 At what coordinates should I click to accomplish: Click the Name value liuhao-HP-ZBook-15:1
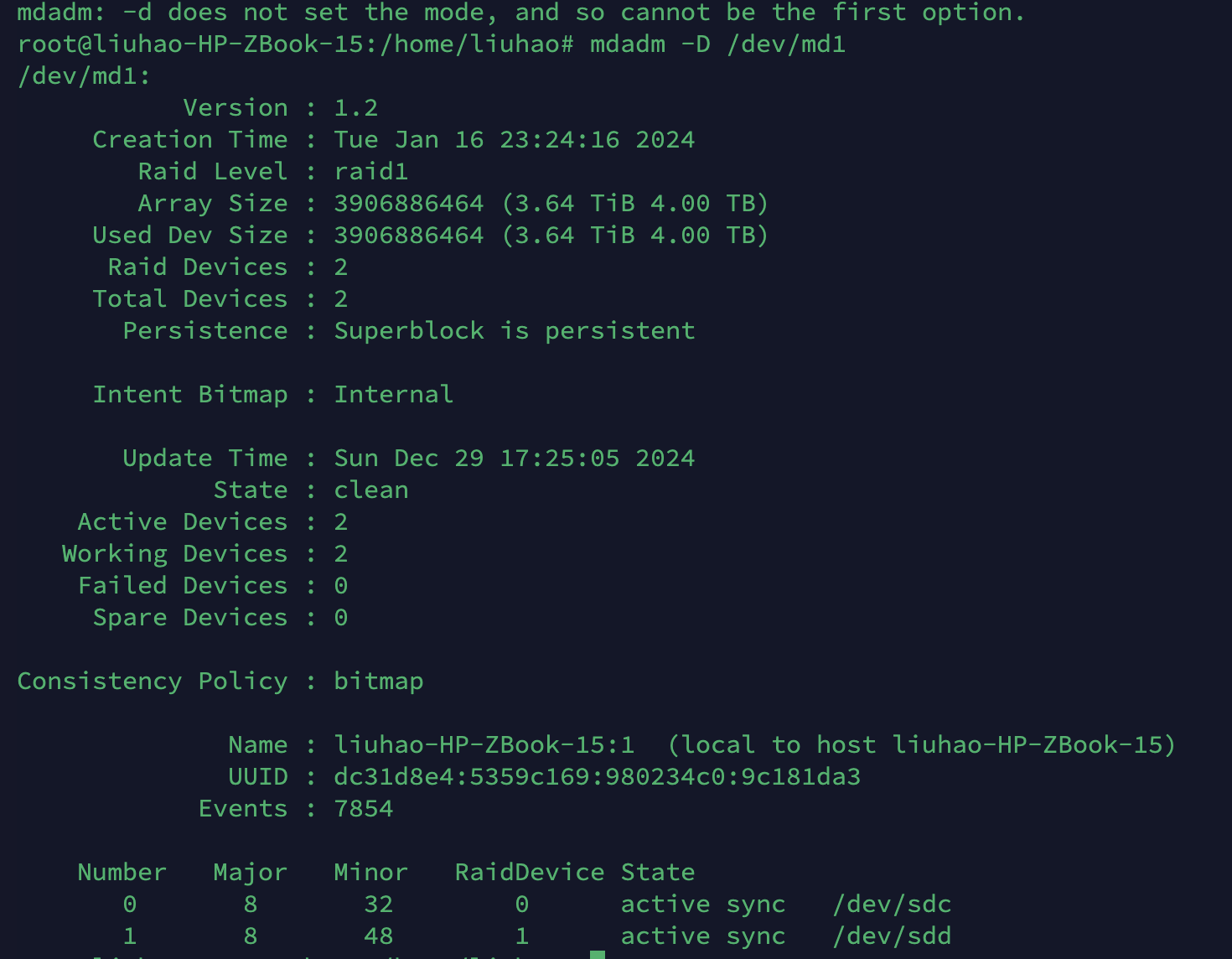click(484, 744)
